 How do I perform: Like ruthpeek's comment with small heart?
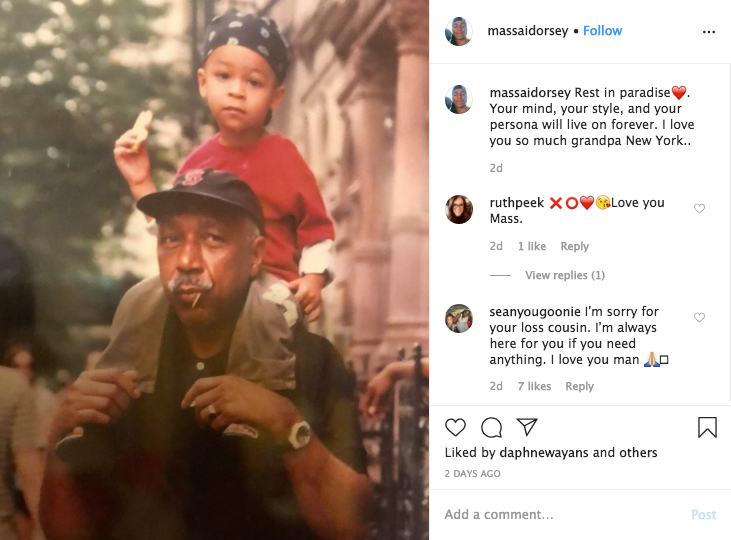click(x=699, y=209)
